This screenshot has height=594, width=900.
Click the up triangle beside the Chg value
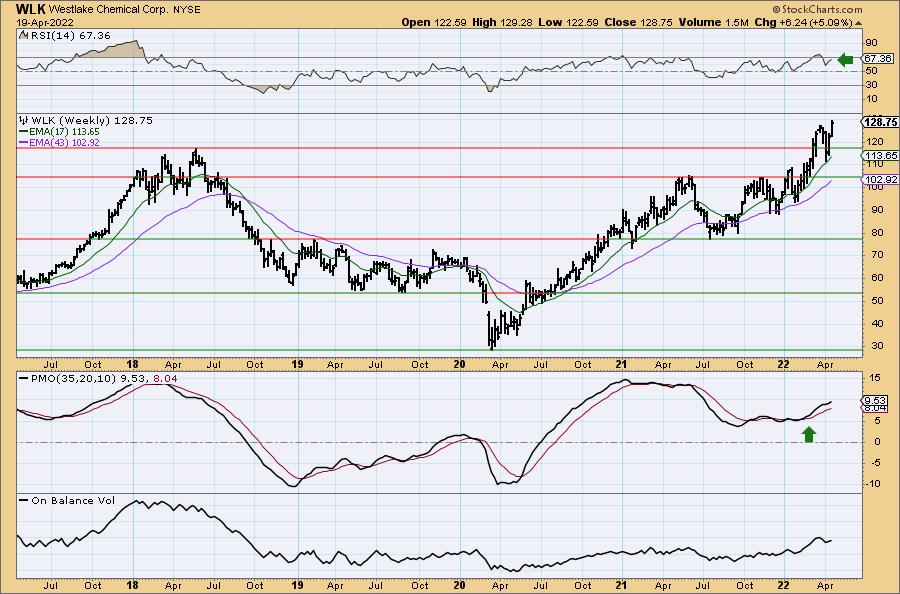(858, 23)
